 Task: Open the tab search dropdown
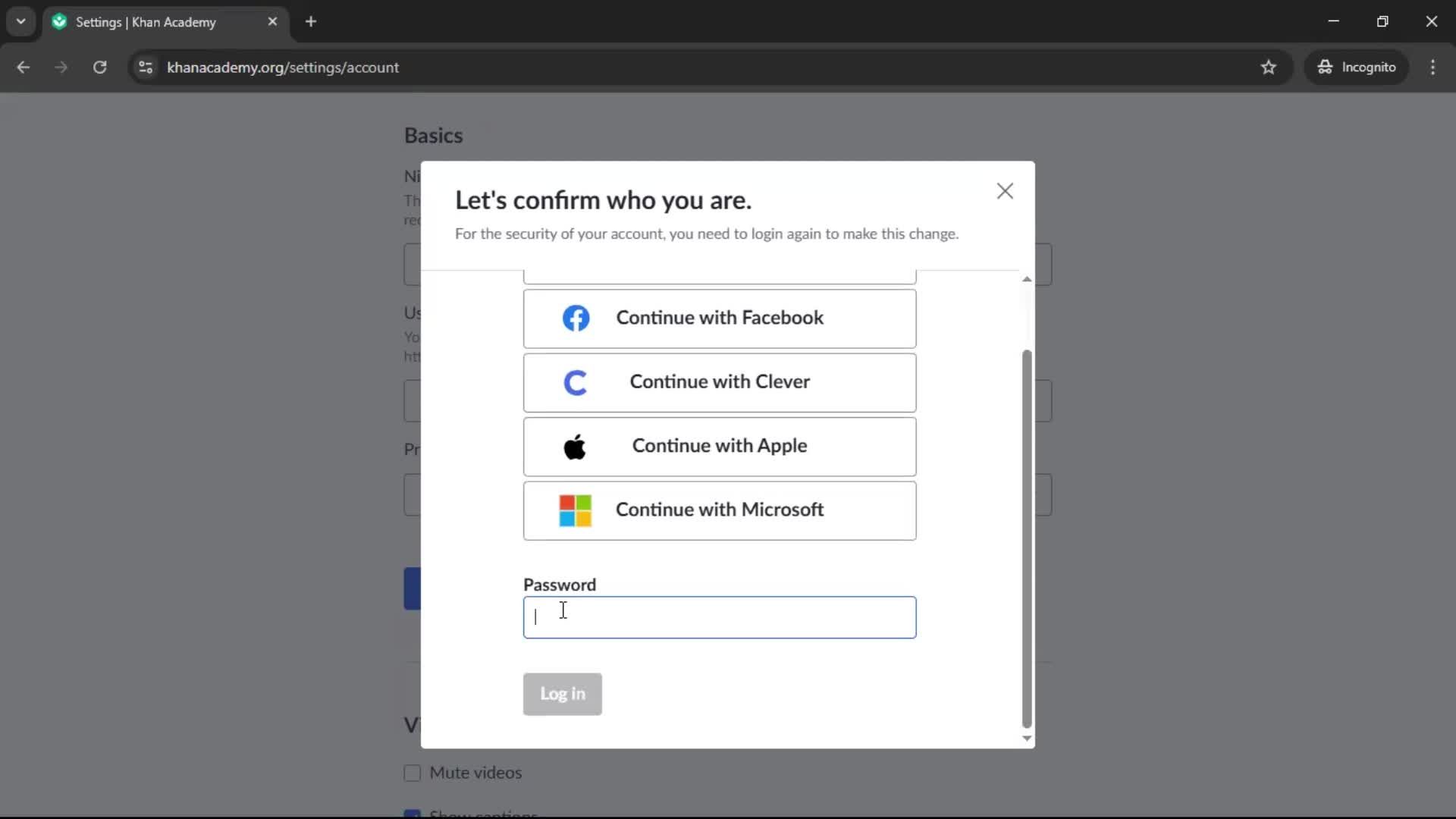[x=21, y=22]
